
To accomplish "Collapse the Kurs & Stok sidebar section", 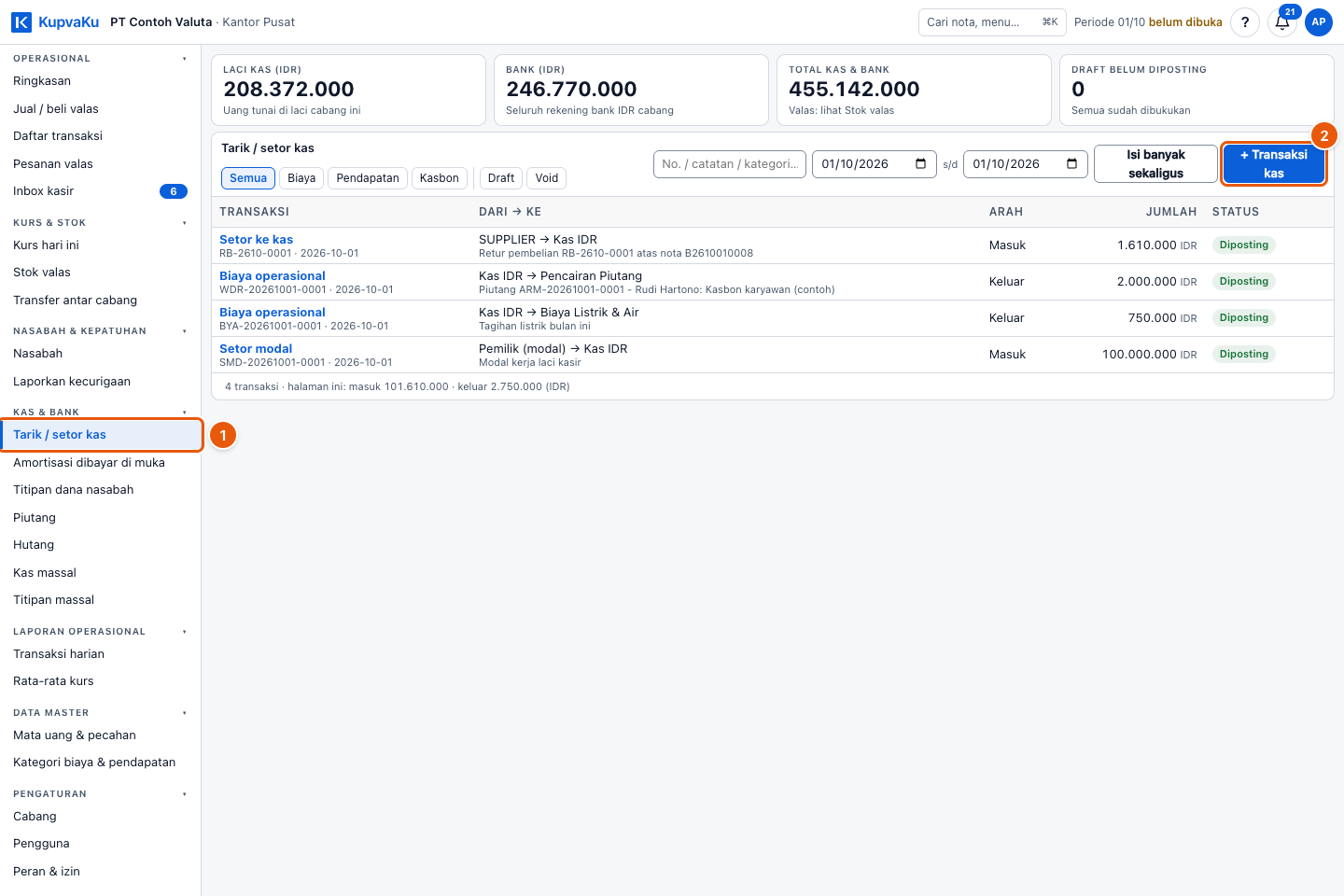I will (x=184, y=223).
